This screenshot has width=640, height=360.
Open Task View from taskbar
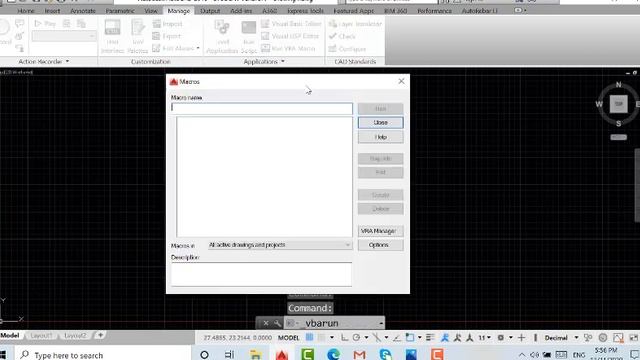(x=229, y=355)
